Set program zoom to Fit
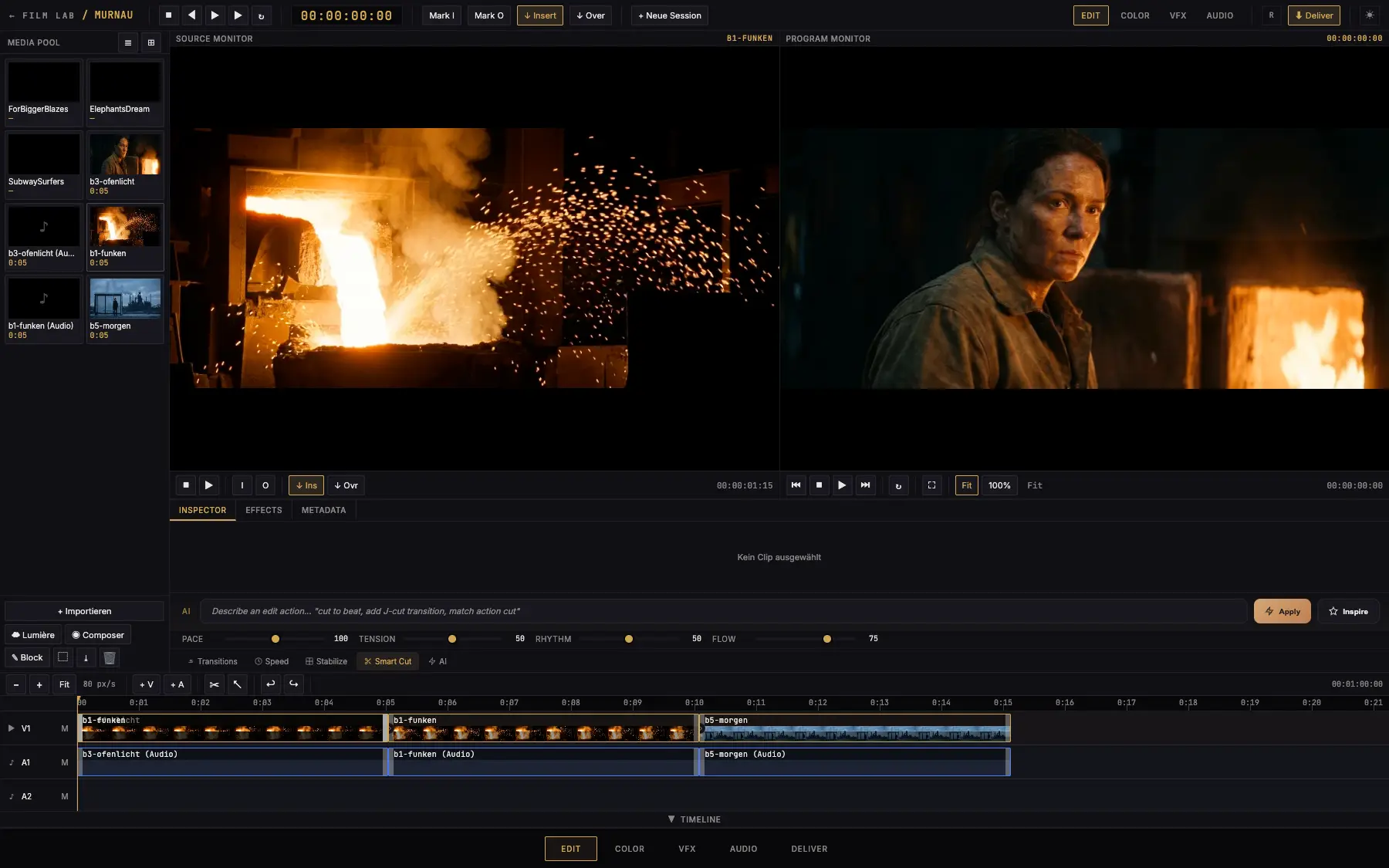This screenshot has height=868, width=1389. point(967,485)
